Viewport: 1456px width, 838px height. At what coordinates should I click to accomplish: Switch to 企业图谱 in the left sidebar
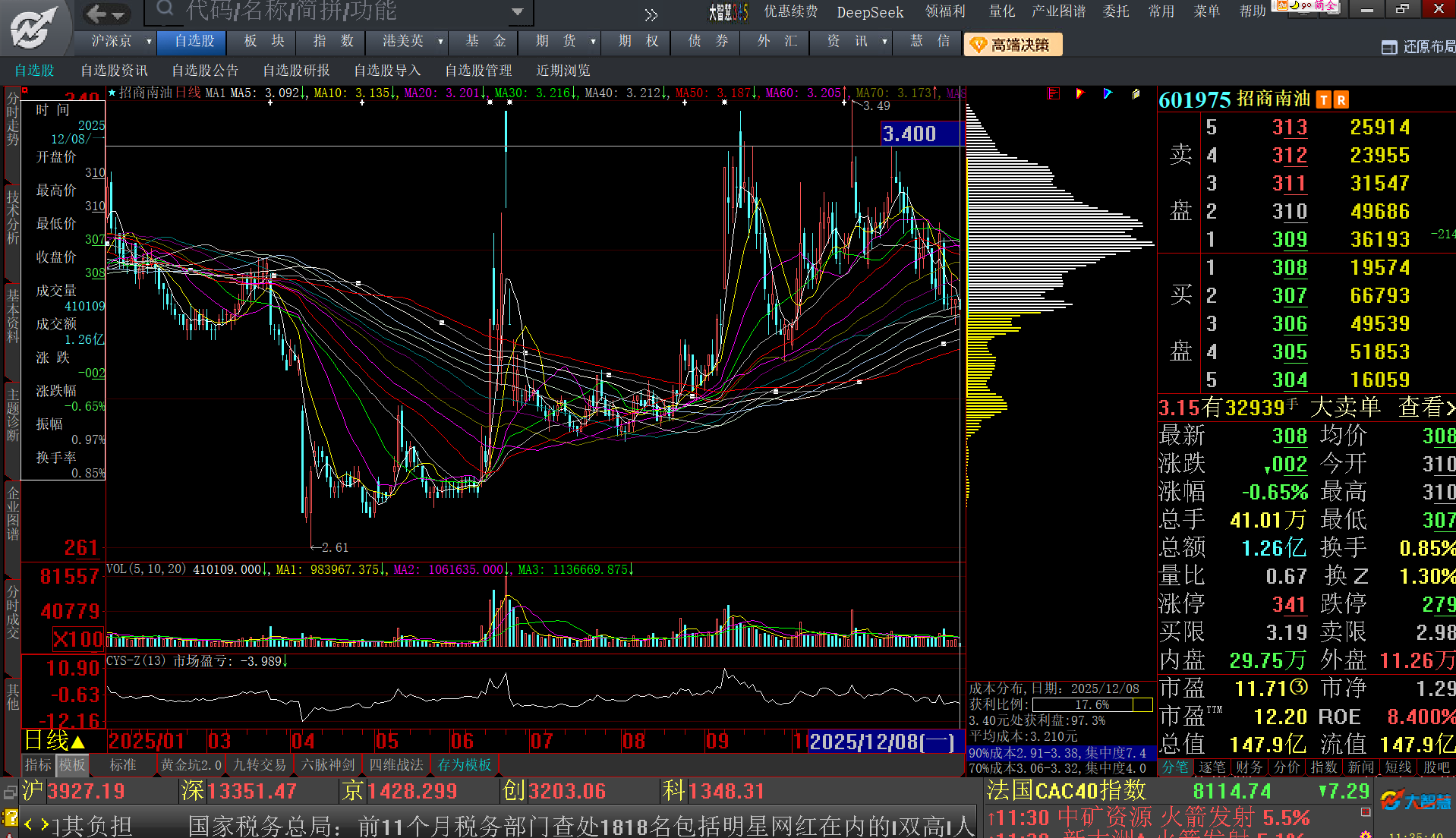click(x=12, y=513)
